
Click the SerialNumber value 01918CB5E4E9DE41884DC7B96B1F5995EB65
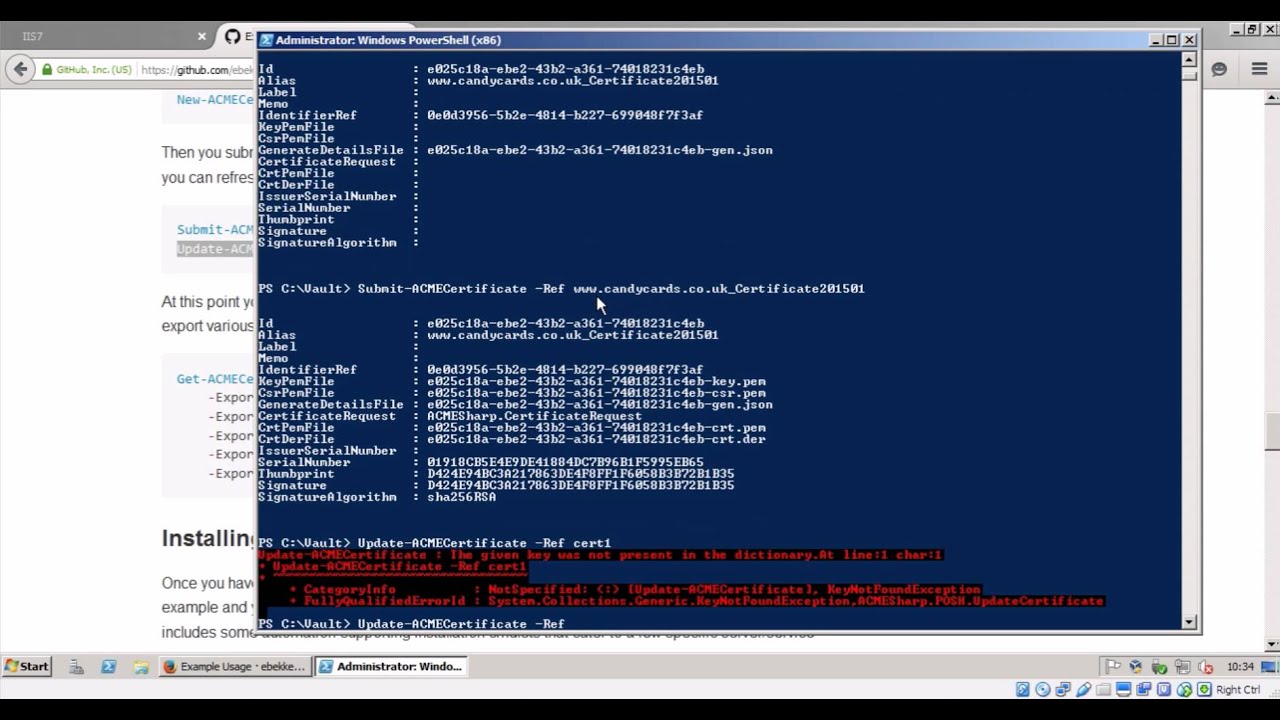[565, 462]
